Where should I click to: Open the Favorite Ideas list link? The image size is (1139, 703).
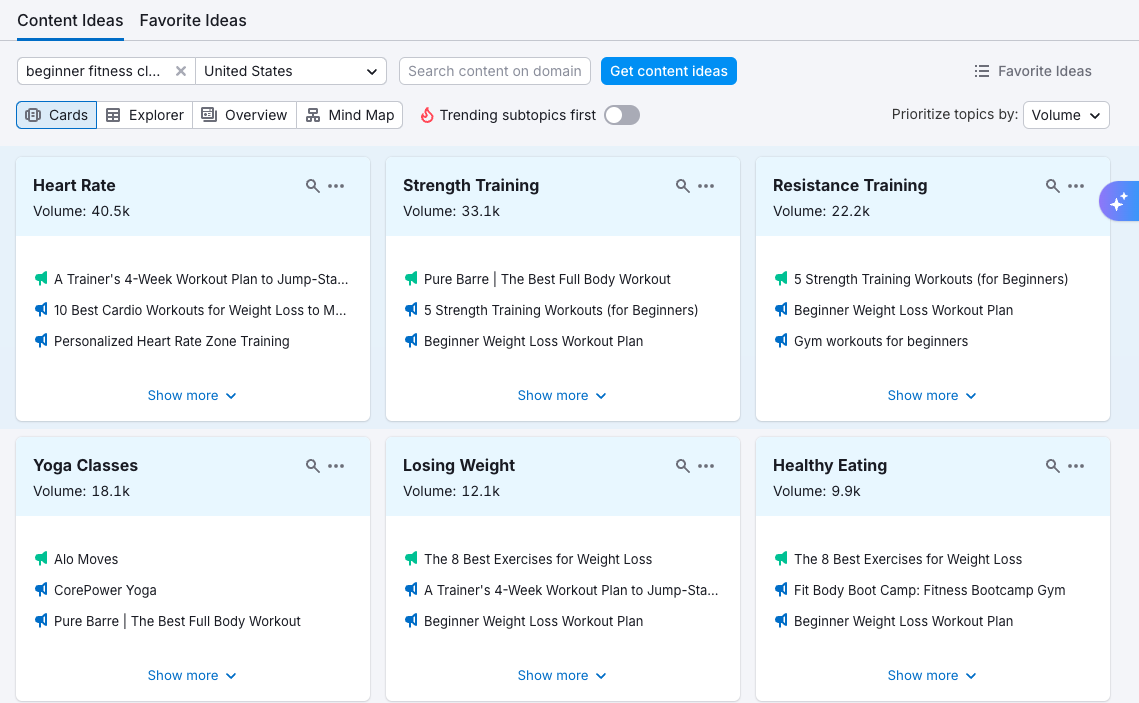click(x=1033, y=71)
